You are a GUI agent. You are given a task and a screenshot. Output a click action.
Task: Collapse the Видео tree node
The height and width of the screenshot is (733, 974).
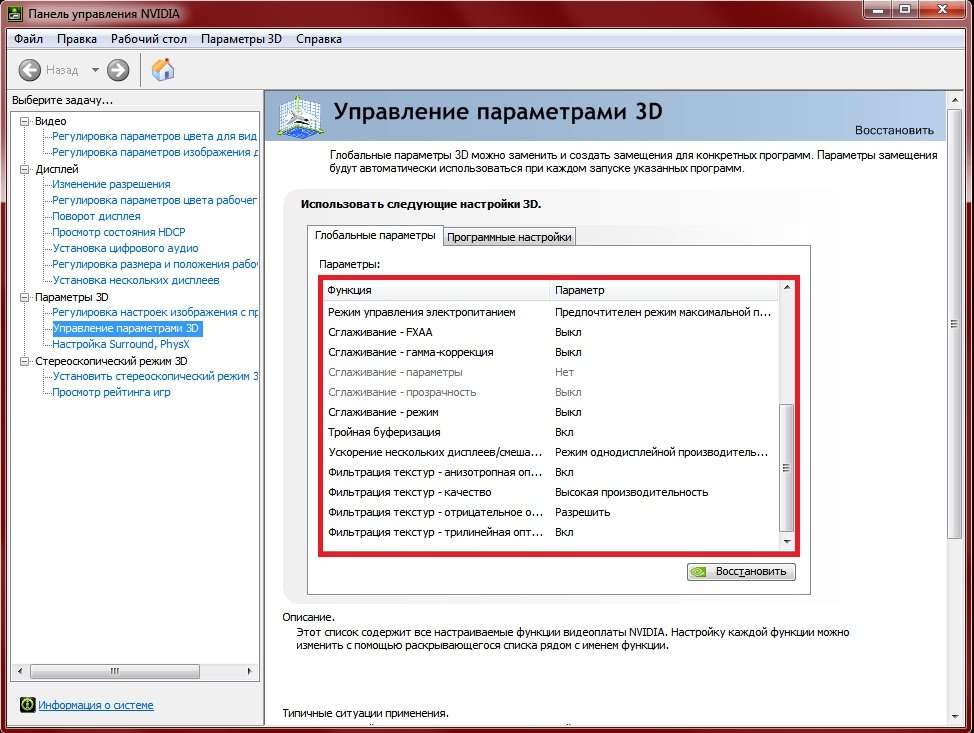(24, 121)
